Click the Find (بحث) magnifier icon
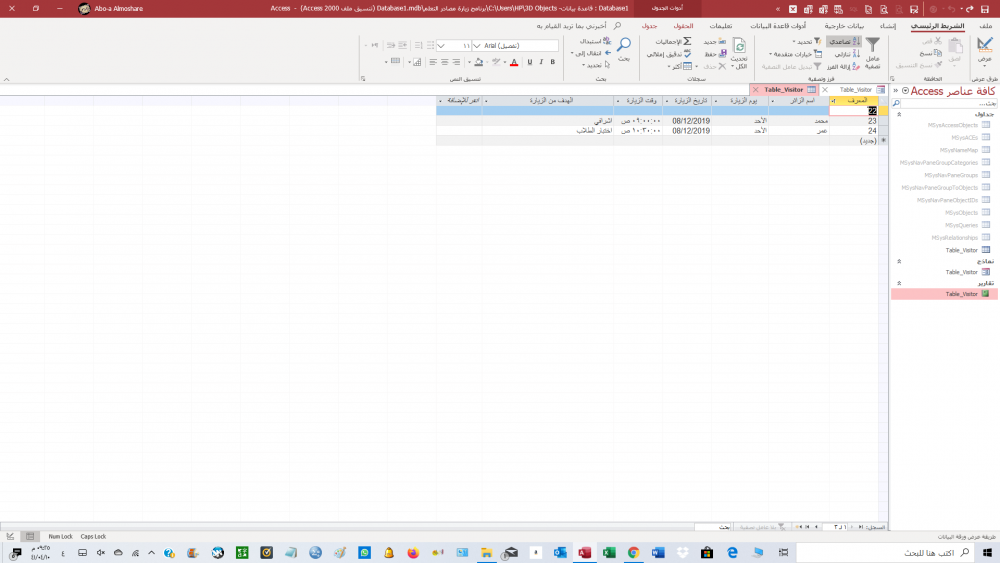1000x563 pixels. [624, 45]
